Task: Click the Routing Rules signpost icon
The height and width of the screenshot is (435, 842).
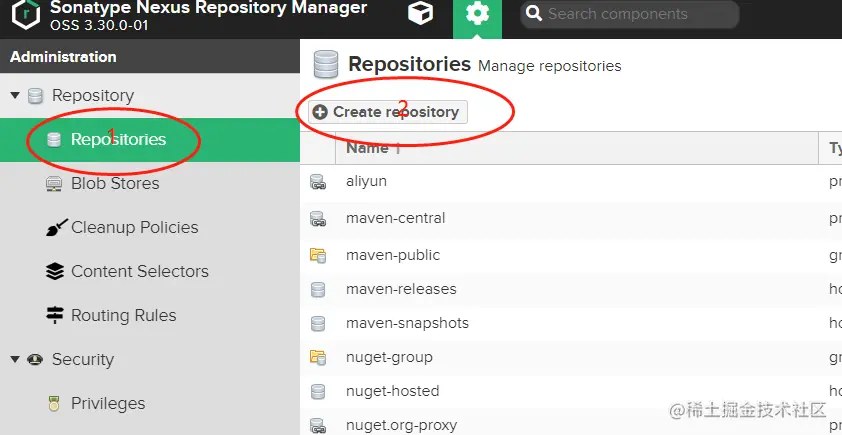Action: tap(55, 315)
